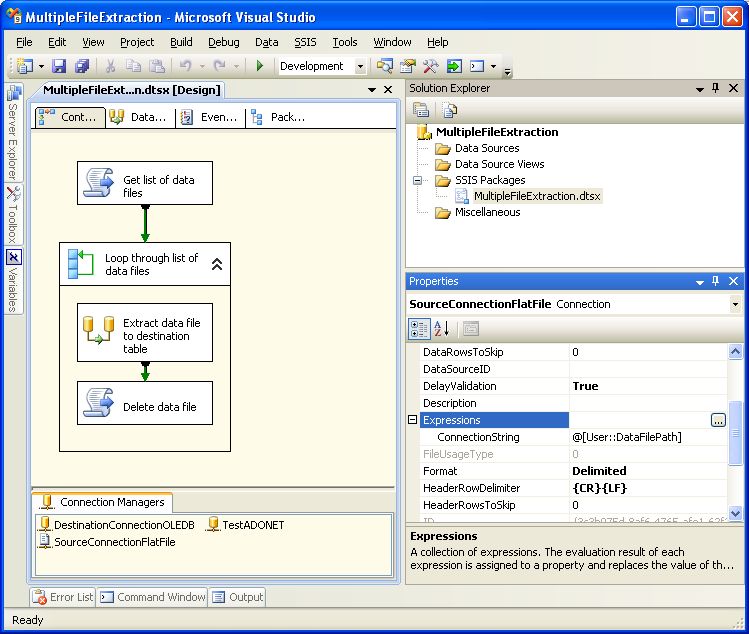Open the Development configuration dropdown
The image size is (749, 634).
[x=361, y=66]
